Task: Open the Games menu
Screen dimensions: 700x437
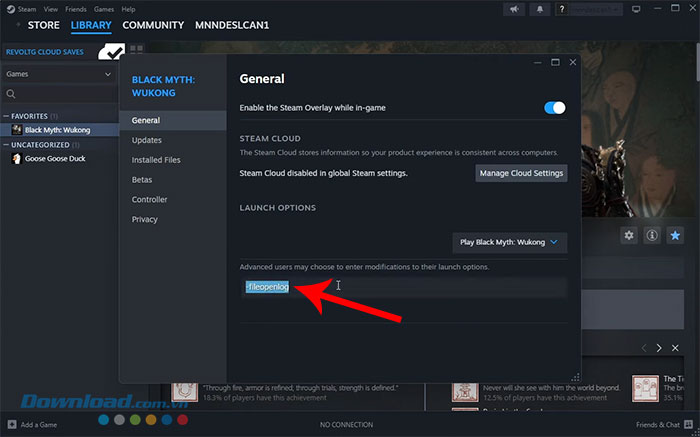Action: [x=104, y=9]
